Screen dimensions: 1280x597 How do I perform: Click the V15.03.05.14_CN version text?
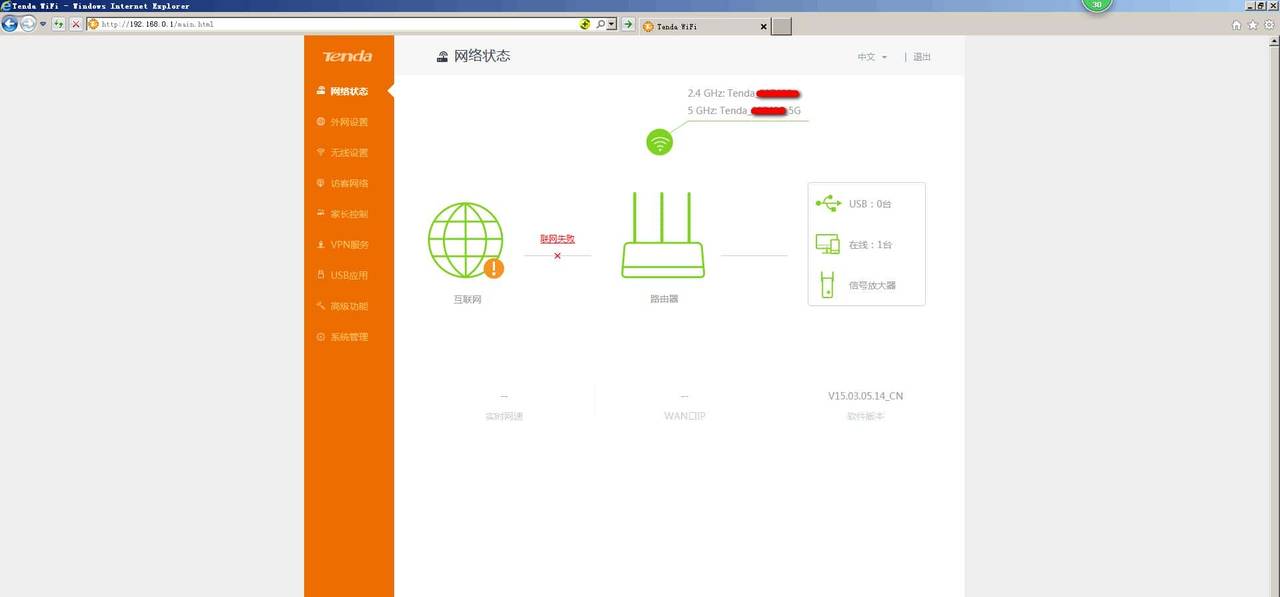point(865,396)
